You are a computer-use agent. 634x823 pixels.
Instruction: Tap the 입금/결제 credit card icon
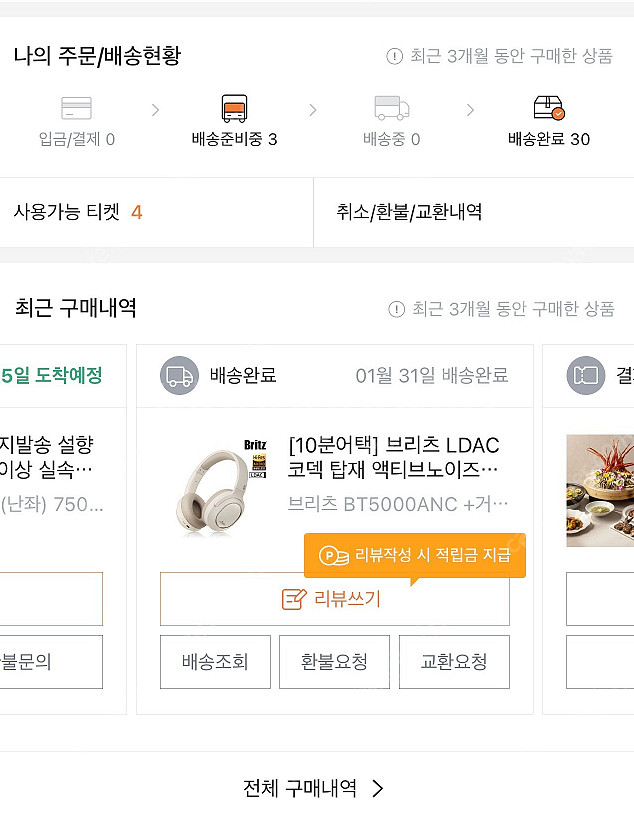76,108
